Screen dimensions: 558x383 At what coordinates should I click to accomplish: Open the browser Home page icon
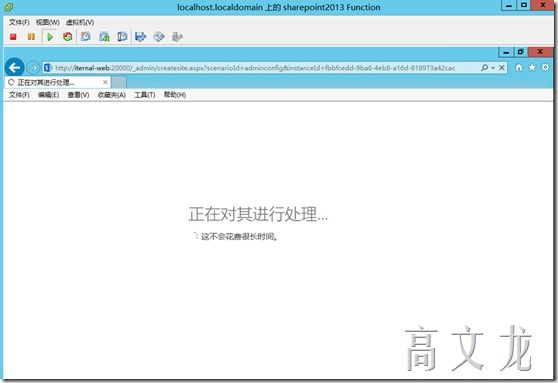coord(519,67)
